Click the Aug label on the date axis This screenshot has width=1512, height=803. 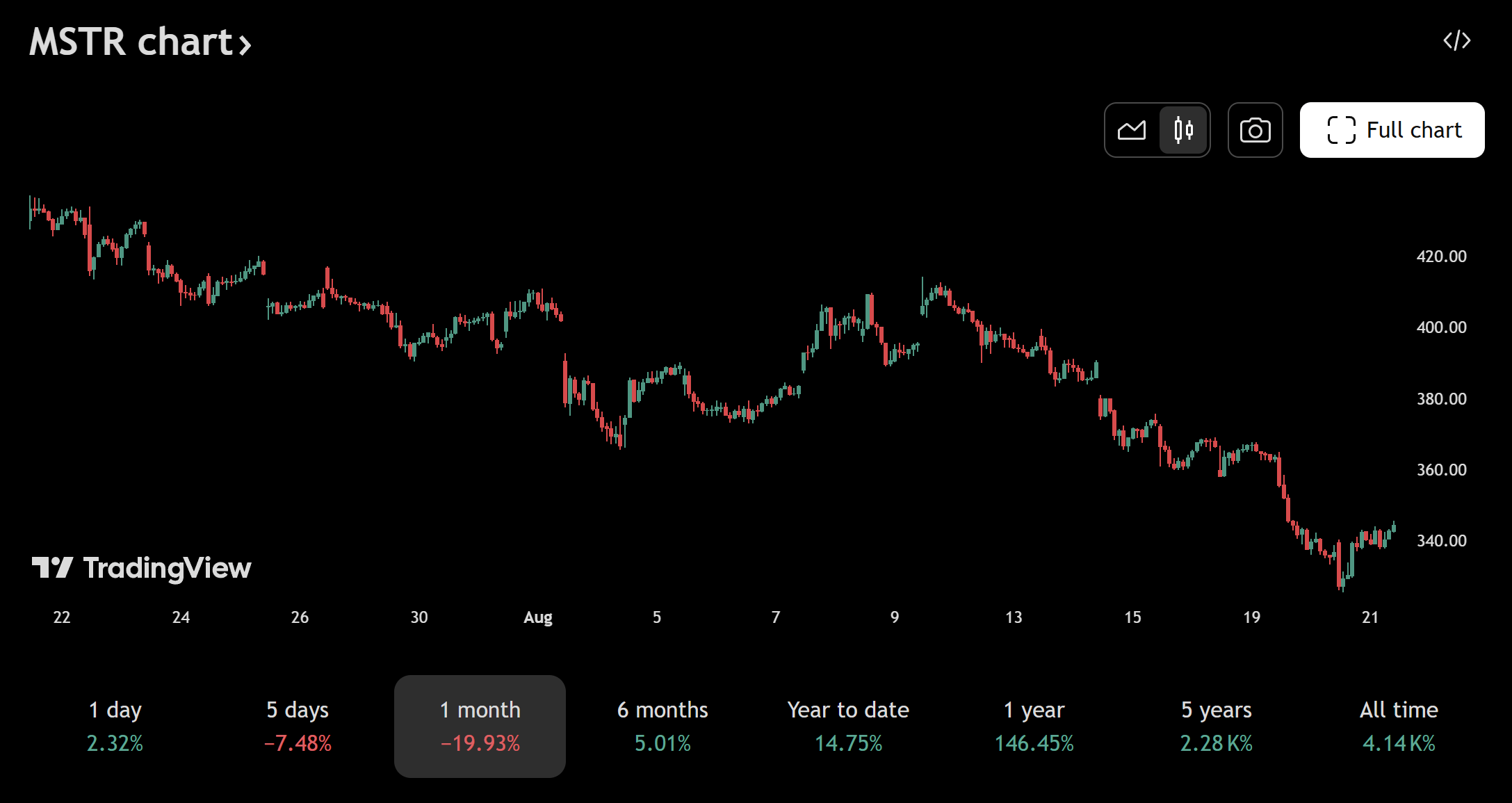[x=537, y=617]
